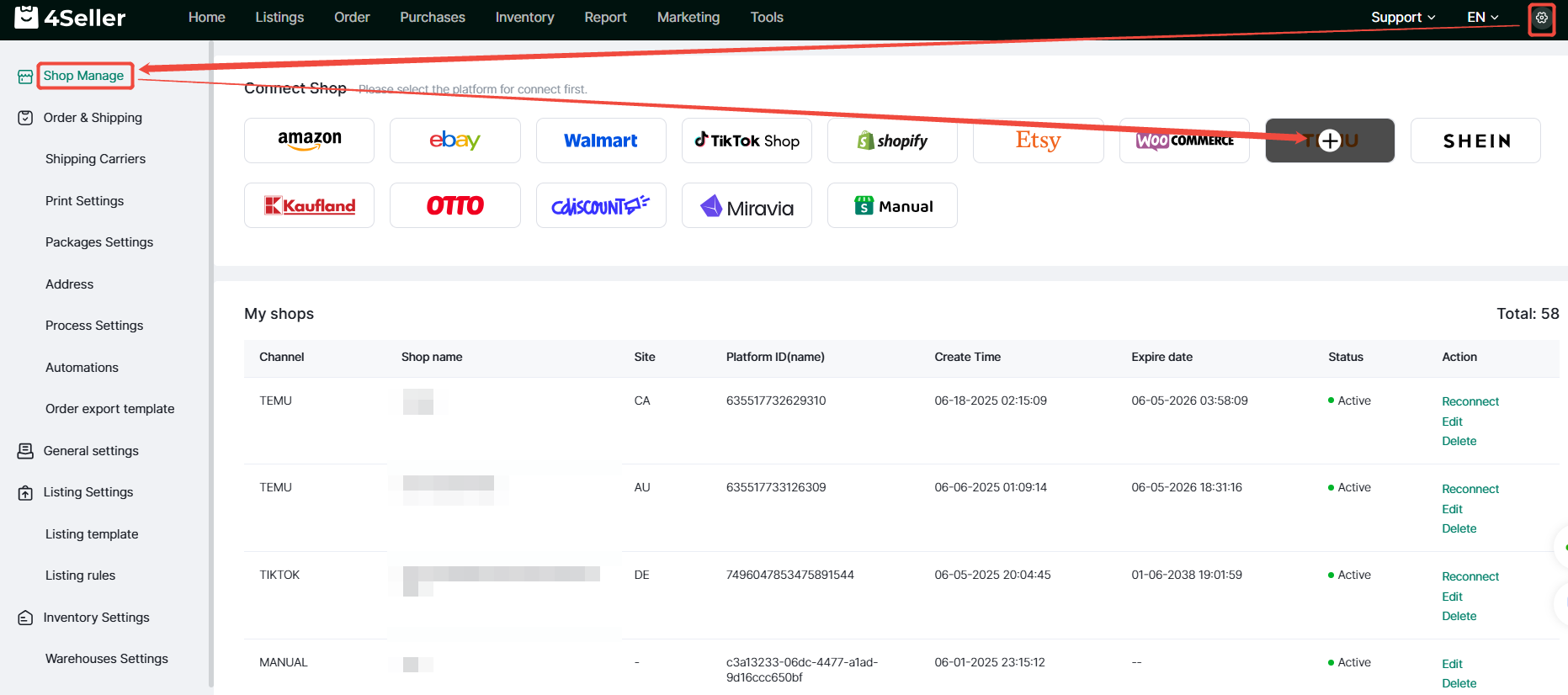Connect a TikTok Shop store
This screenshot has height=695, width=1568.
[747, 141]
